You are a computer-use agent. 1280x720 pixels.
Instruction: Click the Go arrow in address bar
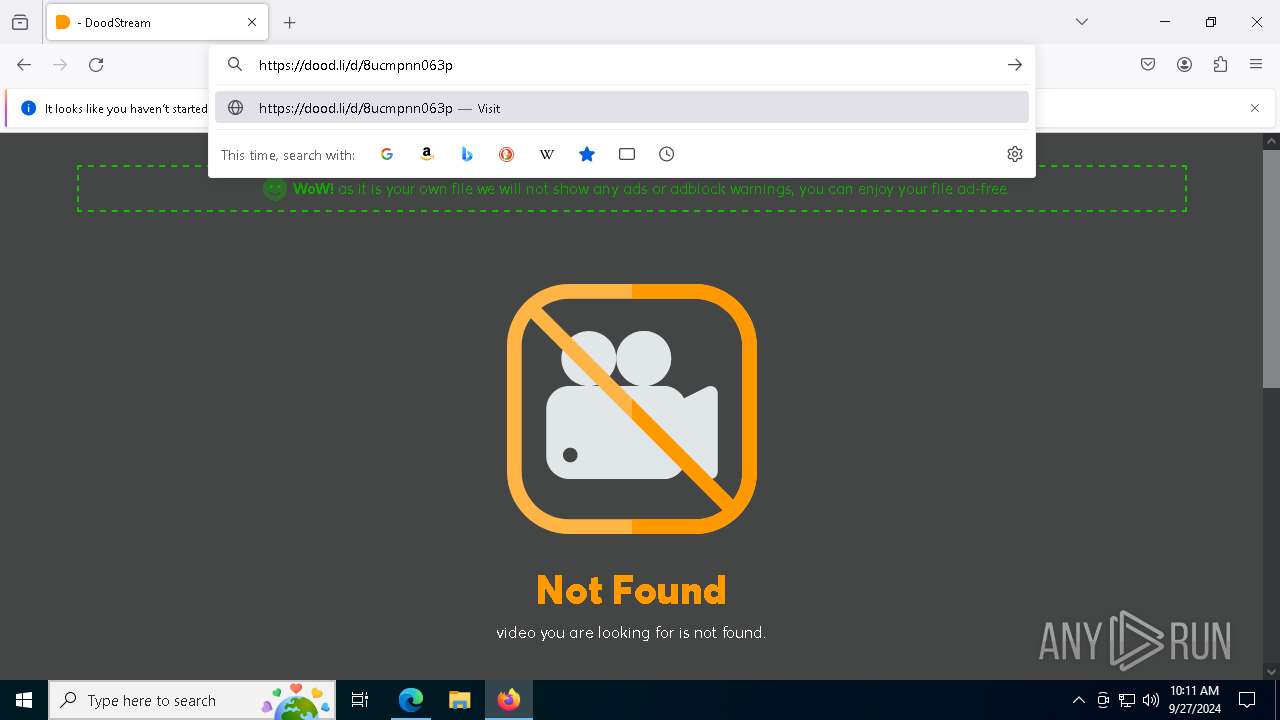click(x=1015, y=65)
